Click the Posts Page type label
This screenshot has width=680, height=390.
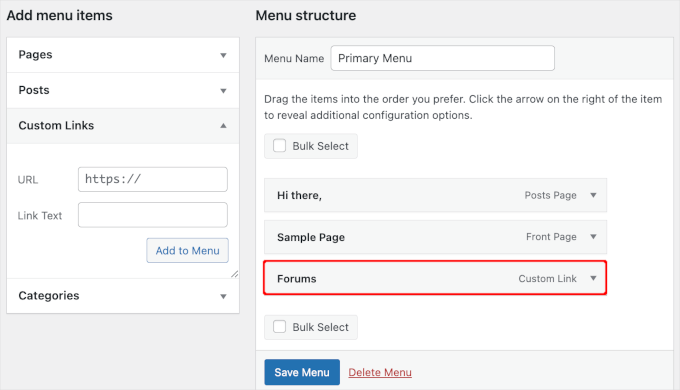tap(550, 195)
